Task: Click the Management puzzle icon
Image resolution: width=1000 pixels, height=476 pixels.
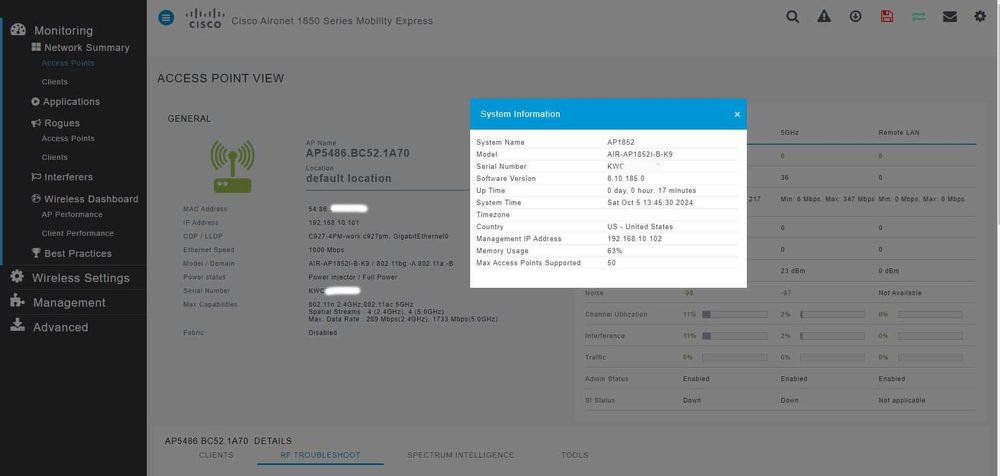Action: tap(17, 301)
